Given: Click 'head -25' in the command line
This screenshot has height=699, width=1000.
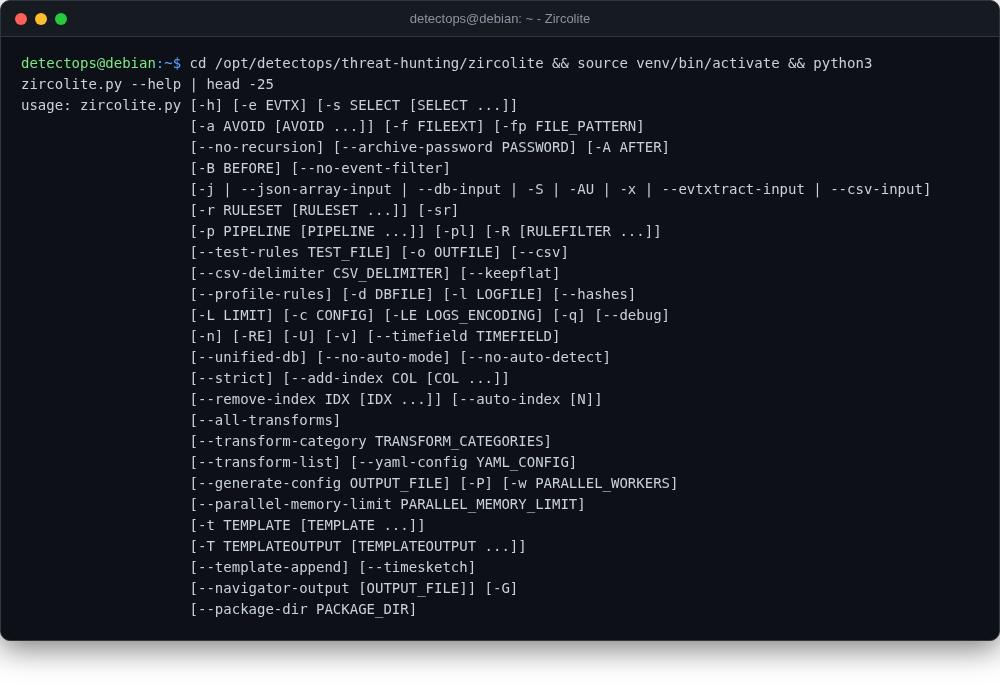Looking at the screenshot, I should point(240,84).
